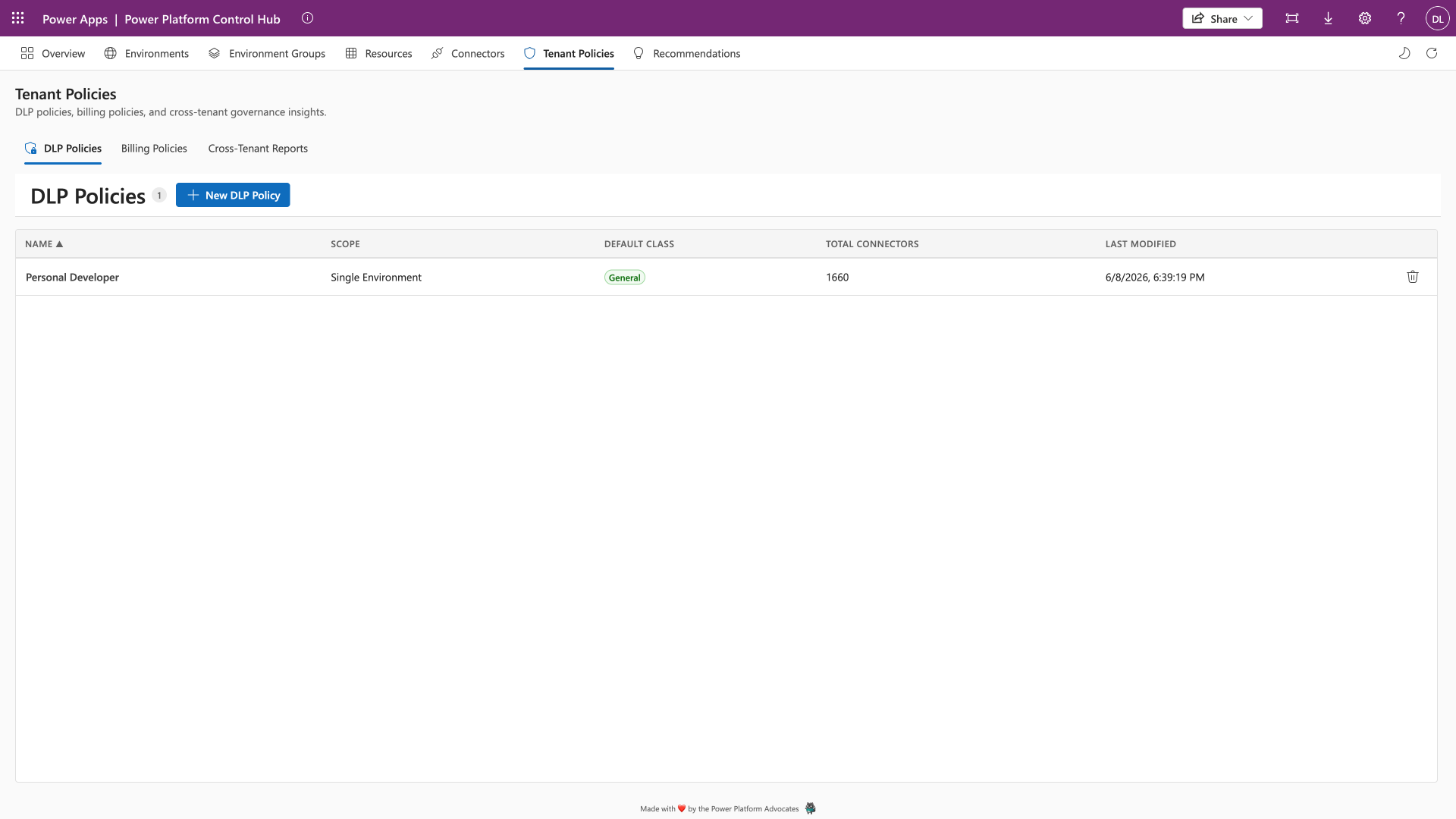Screen dimensions: 1456x819
Task: Open the Share button
Action: pos(1222,18)
